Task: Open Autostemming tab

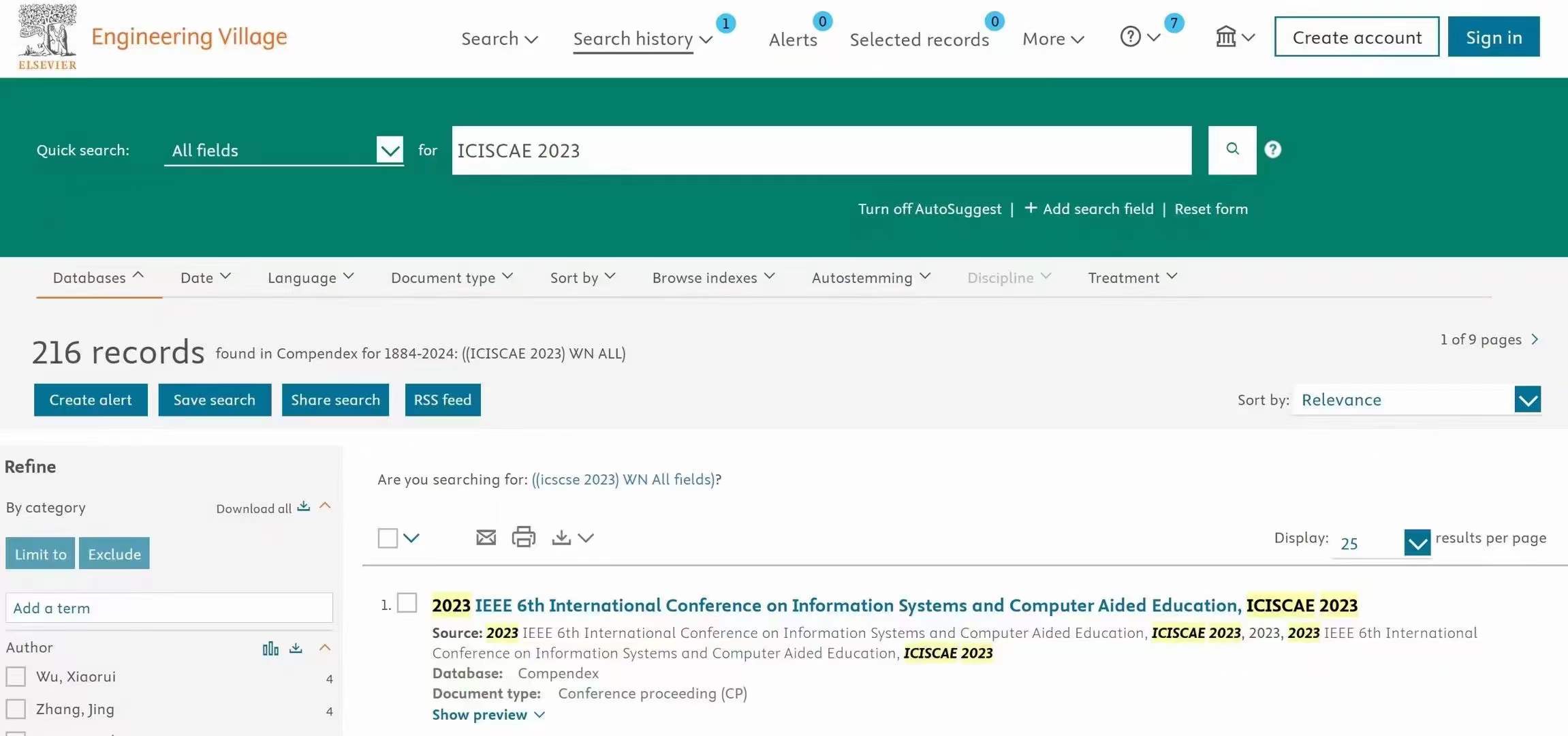Action: [871, 277]
